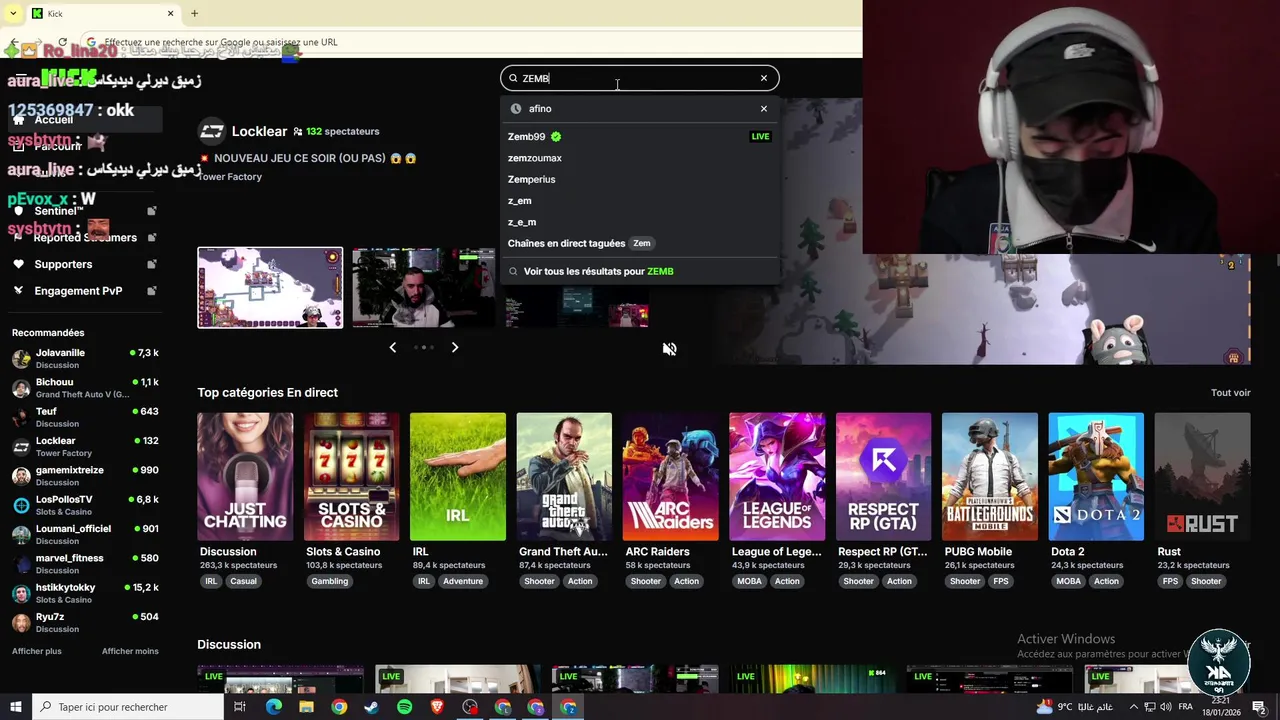Open the Rust category card
The width and height of the screenshot is (1280, 720).
click(1202, 477)
